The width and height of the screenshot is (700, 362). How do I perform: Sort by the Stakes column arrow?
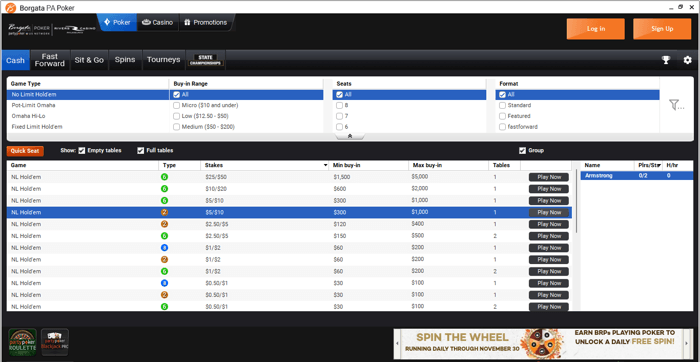coord(325,166)
